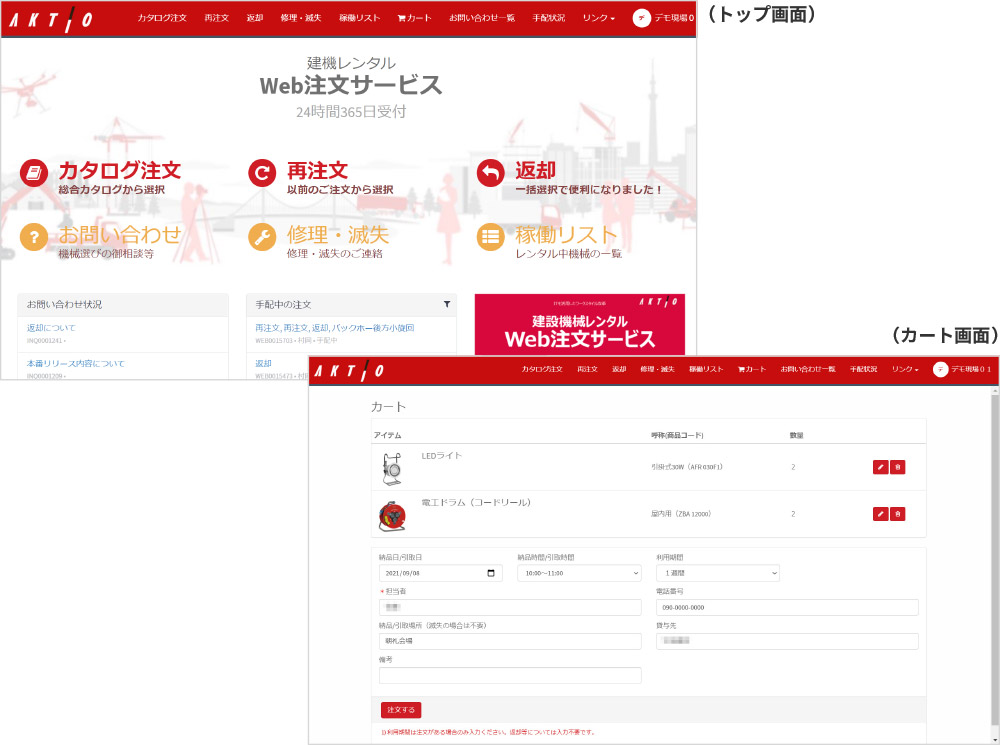The height and width of the screenshot is (745, 1000).
Task: Click the 納品/引取場所 input field
Action: point(510,641)
